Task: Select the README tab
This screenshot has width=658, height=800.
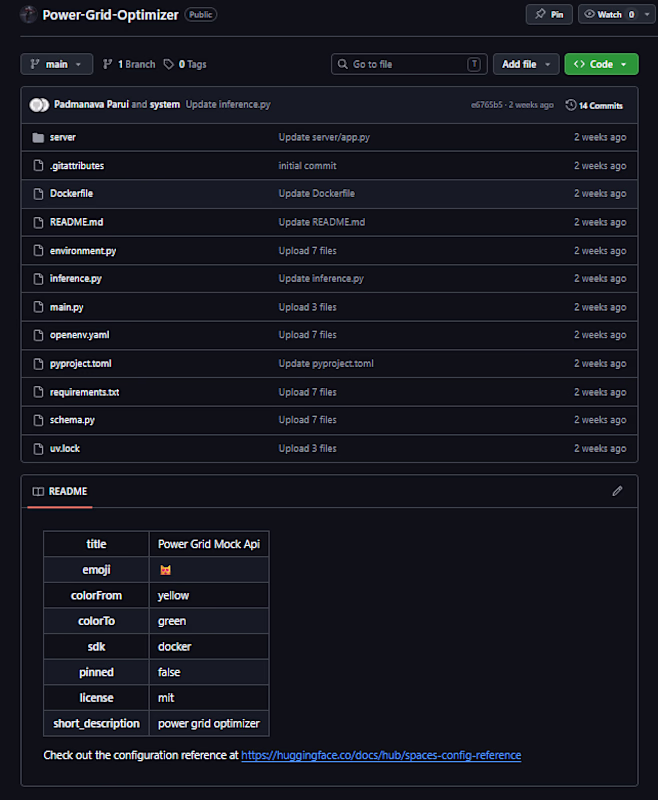Action: 60,491
